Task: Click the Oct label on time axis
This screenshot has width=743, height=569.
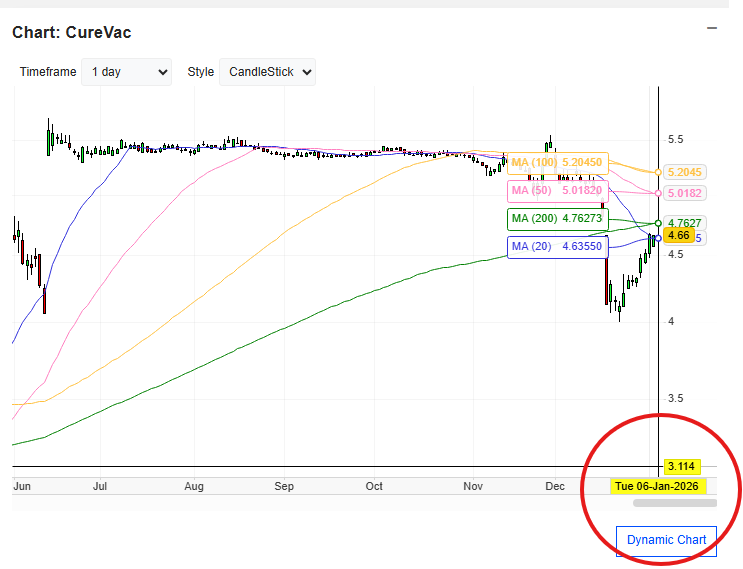Action: tap(374, 487)
